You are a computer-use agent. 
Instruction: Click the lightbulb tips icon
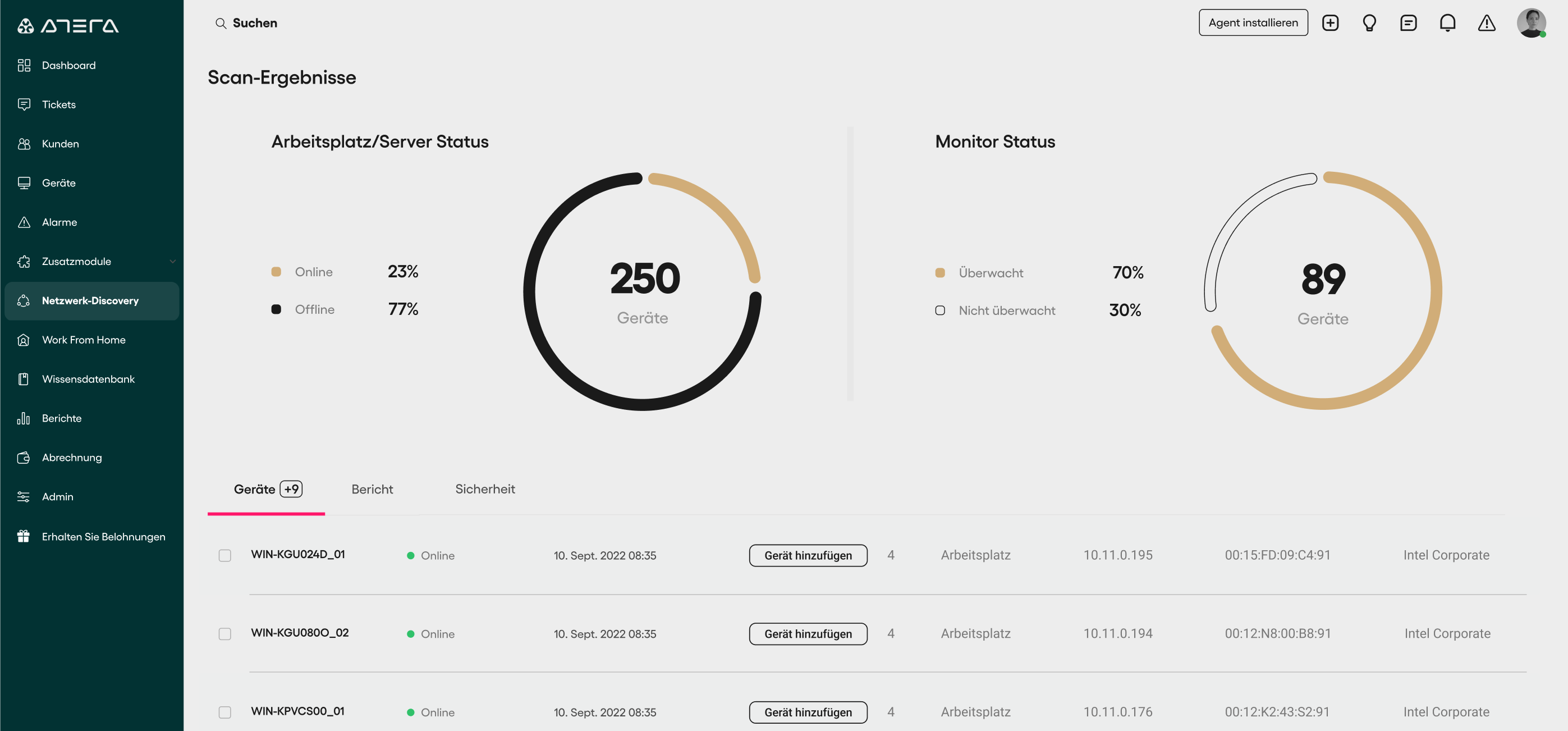1369,23
